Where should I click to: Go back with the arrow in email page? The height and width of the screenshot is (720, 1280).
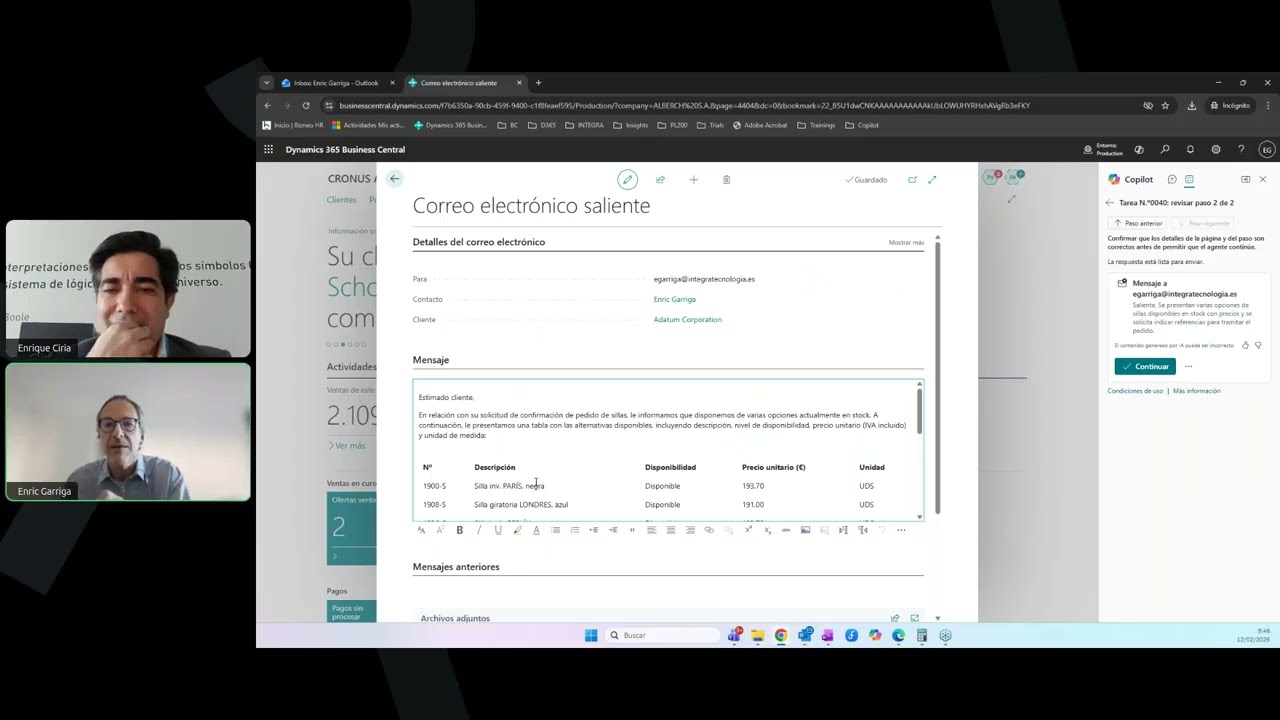pos(394,179)
